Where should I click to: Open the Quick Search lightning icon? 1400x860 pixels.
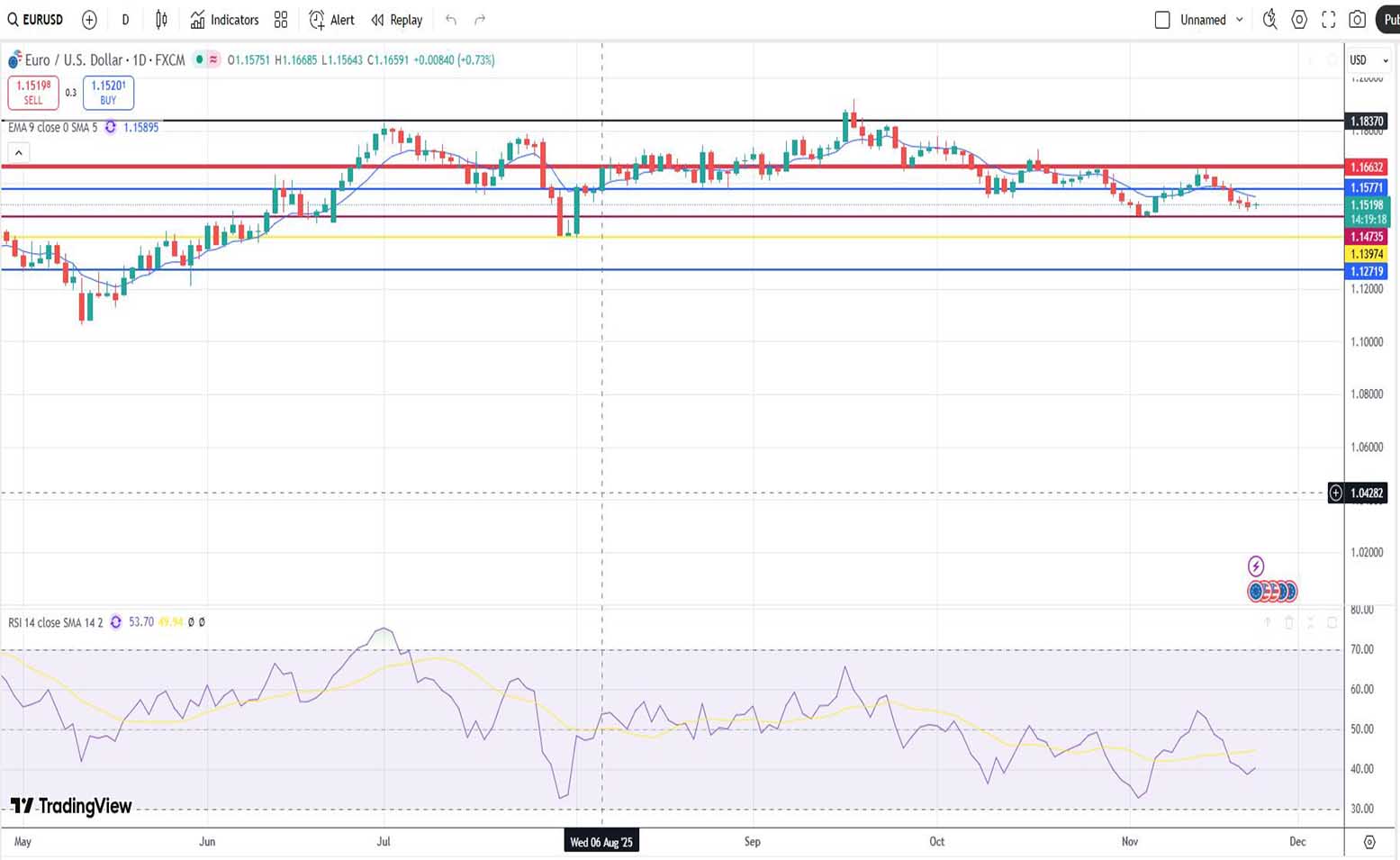pos(1269,20)
